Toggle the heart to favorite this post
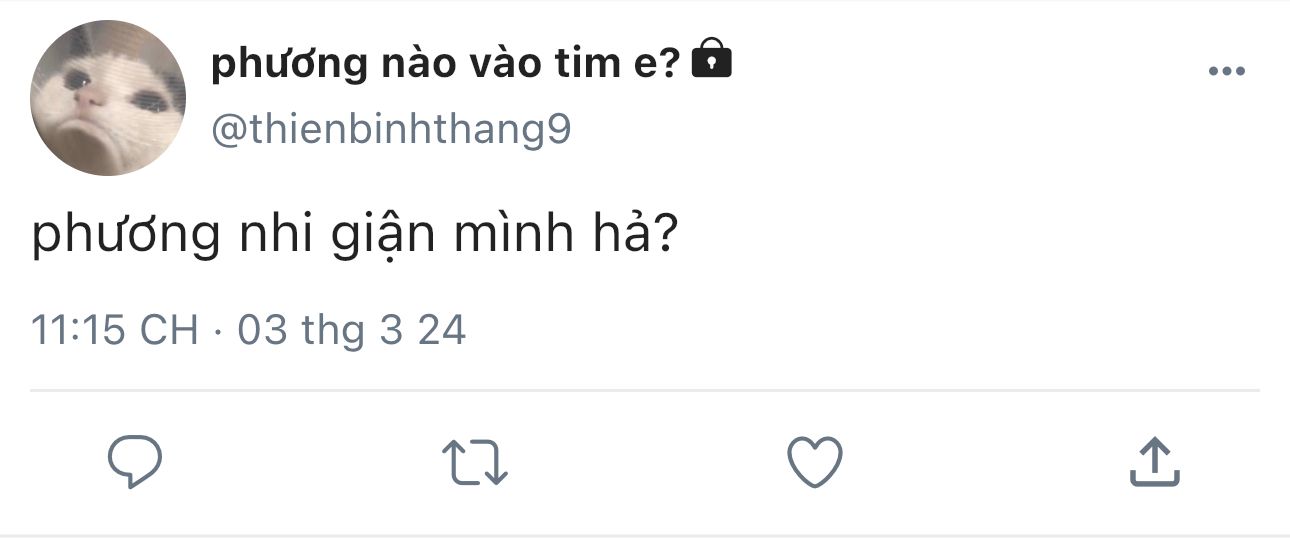The width and height of the screenshot is (1290, 538). click(815, 463)
